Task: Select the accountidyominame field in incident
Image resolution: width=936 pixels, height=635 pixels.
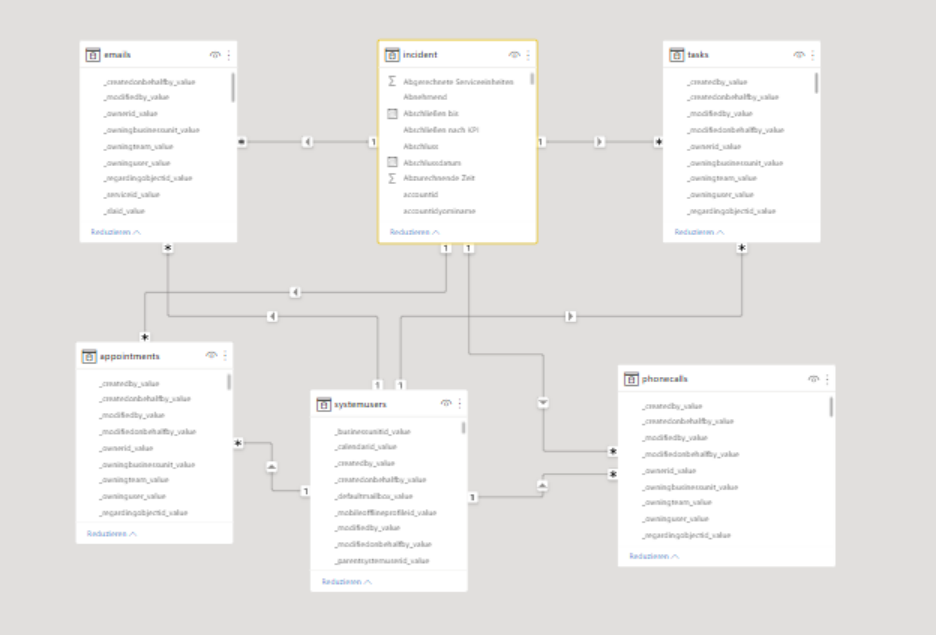Action: point(439,211)
